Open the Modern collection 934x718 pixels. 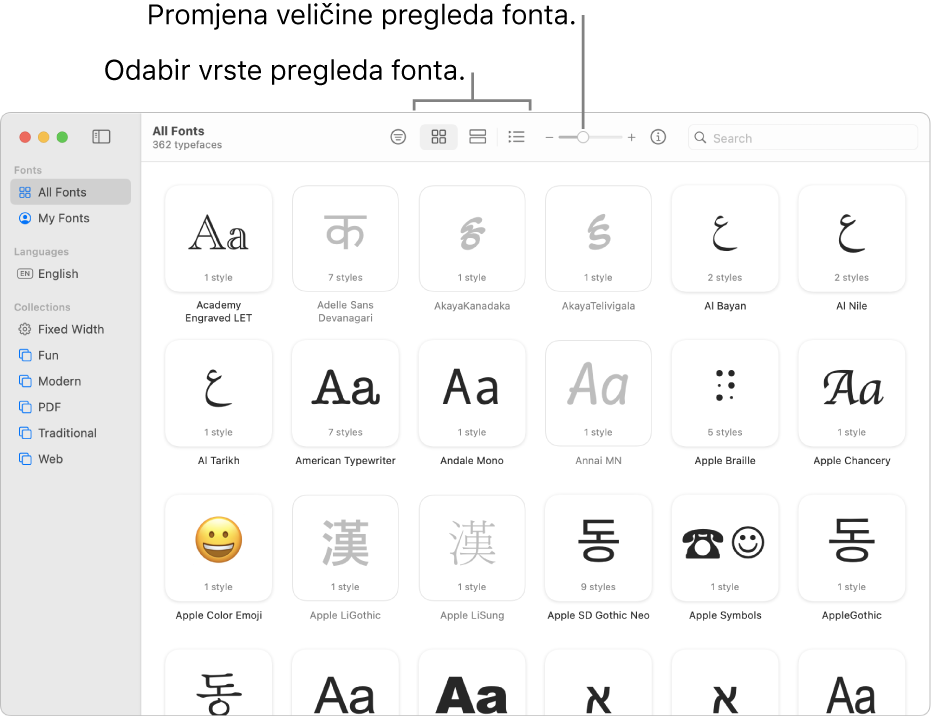[x=70, y=381]
